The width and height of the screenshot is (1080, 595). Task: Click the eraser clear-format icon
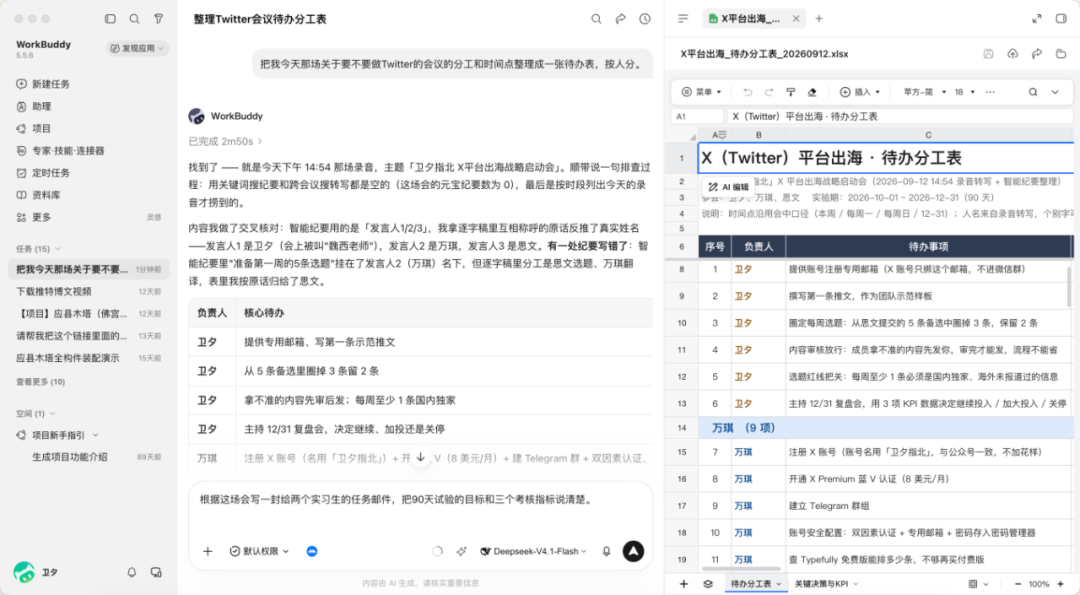coord(812,92)
